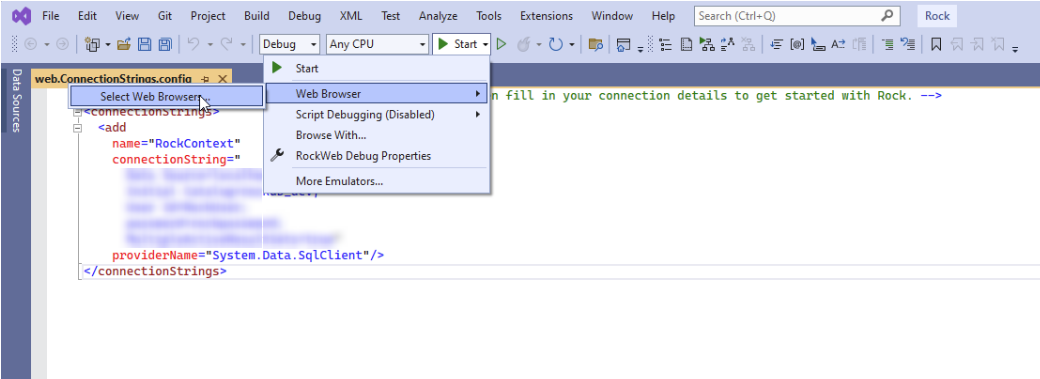Click the Find in Files folder icon
Viewport: 1040px width, 379px height.
[596, 45]
